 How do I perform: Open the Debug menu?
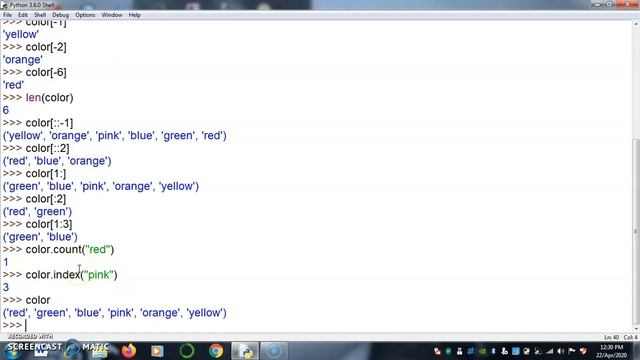[x=60, y=15]
